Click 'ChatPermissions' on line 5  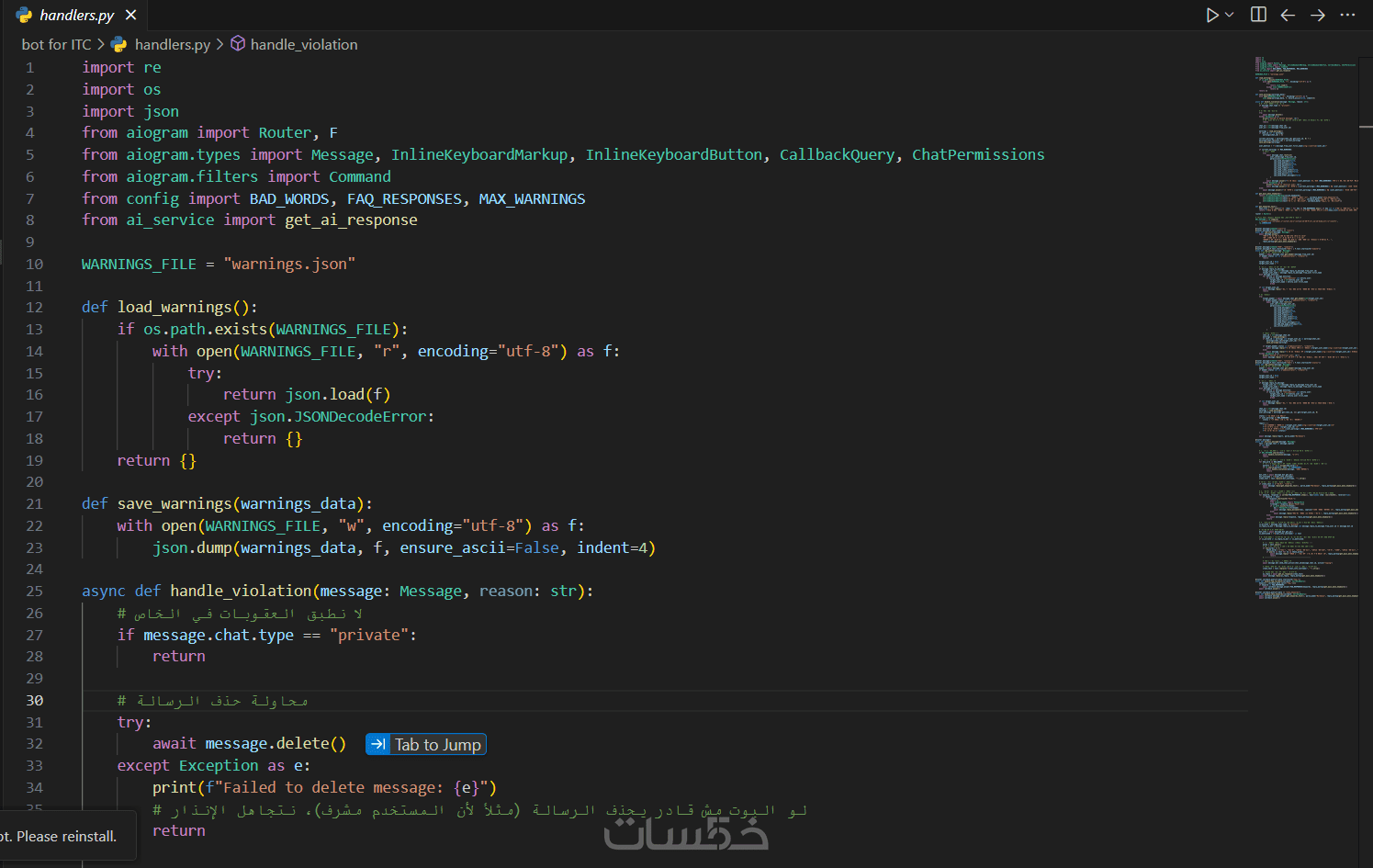(978, 154)
